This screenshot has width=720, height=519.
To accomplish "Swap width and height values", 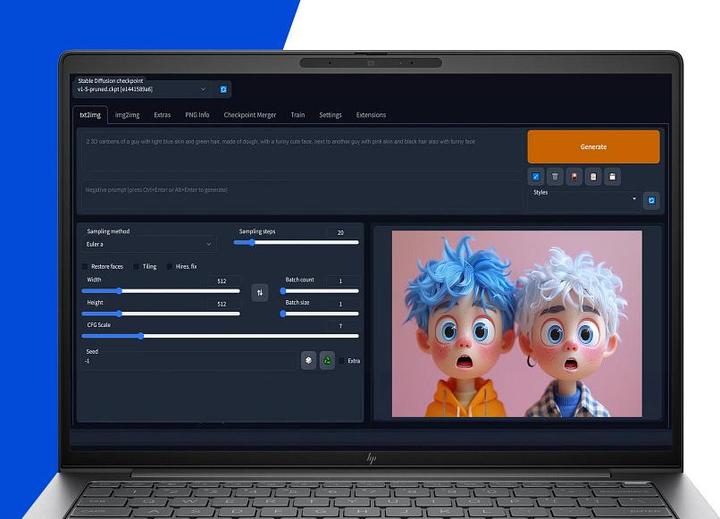I will [x=260, y=292].
